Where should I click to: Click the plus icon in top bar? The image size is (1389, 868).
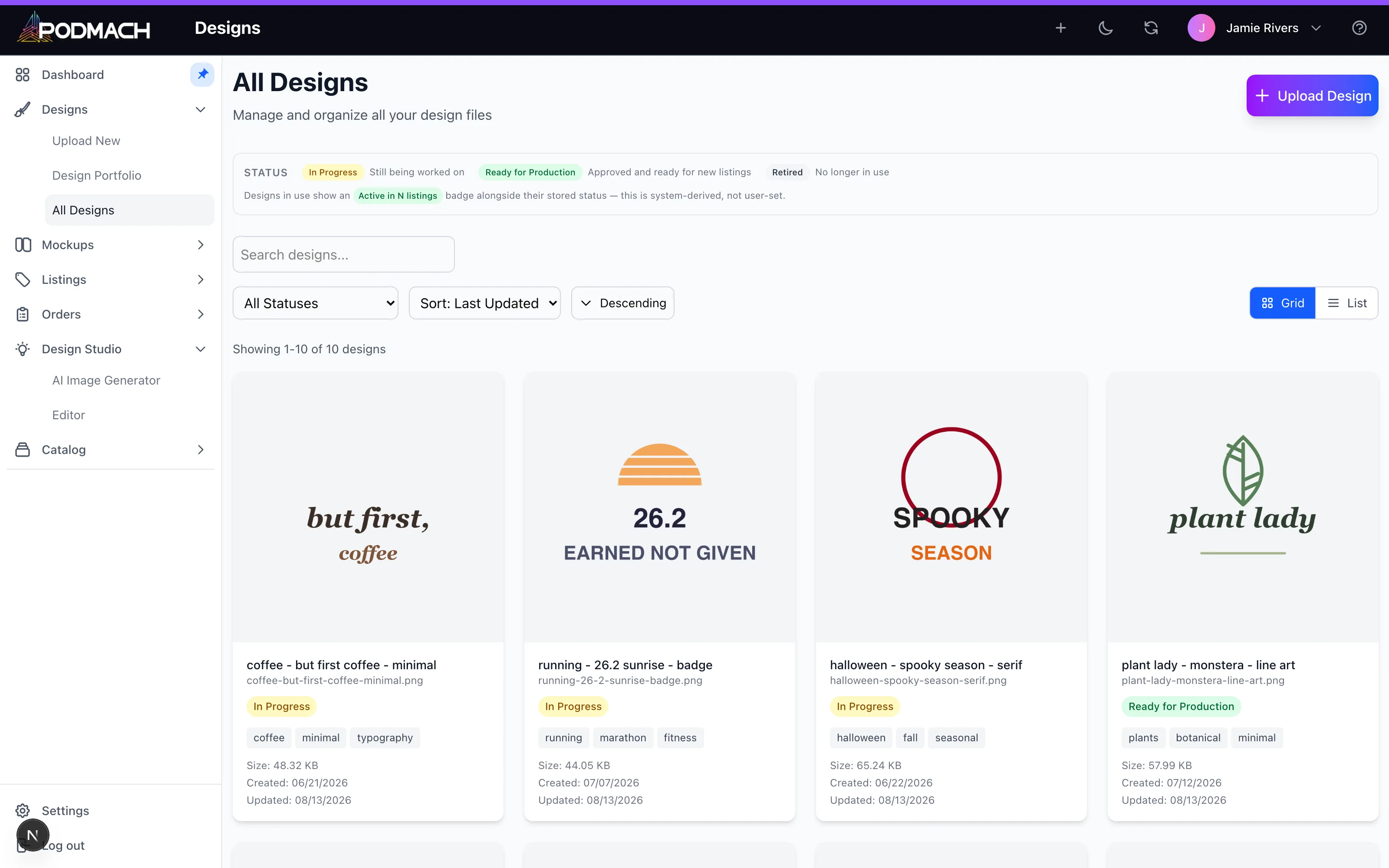coord(1061,27)
